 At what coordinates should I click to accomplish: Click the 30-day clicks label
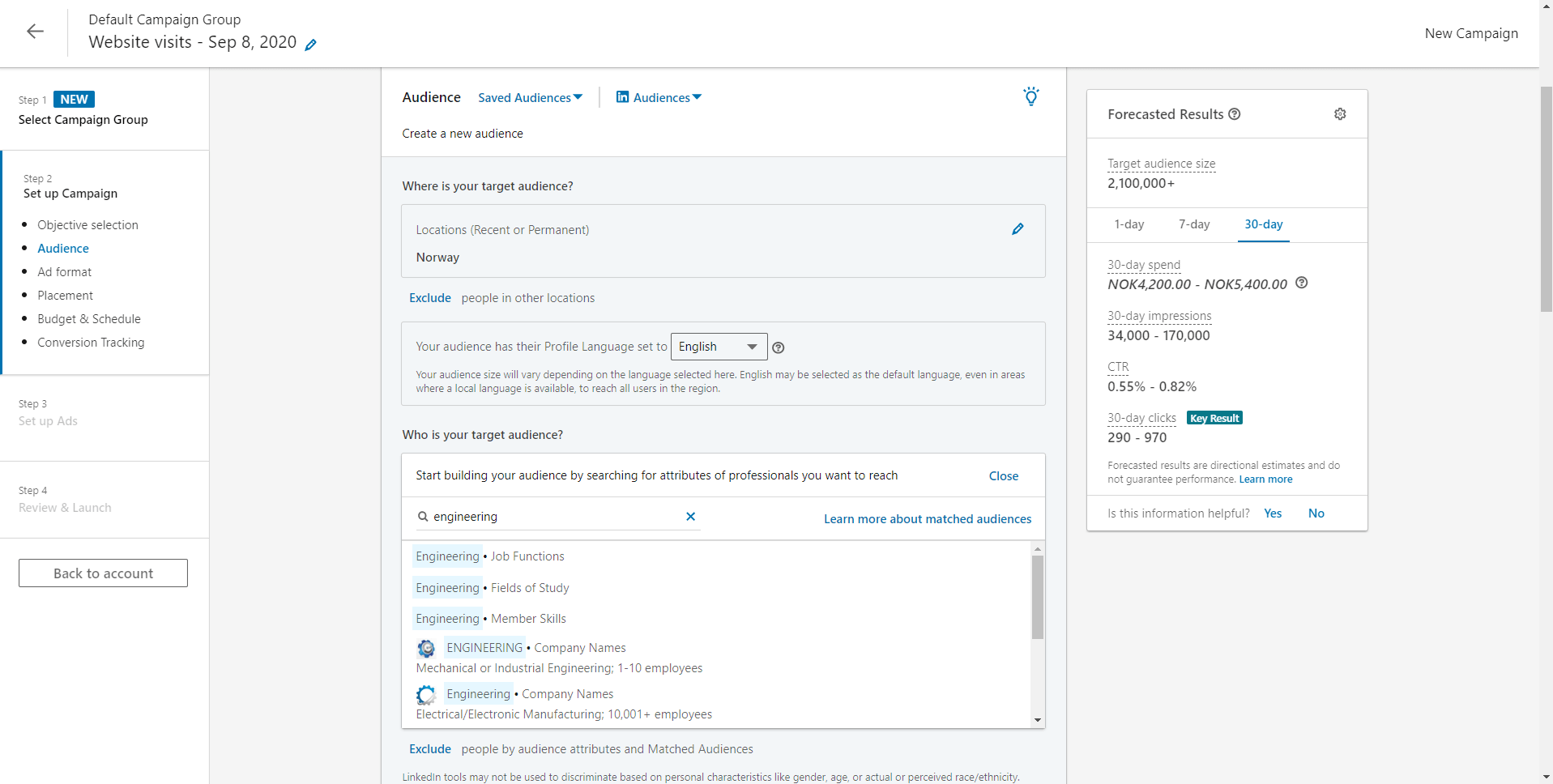[1141, 418]
